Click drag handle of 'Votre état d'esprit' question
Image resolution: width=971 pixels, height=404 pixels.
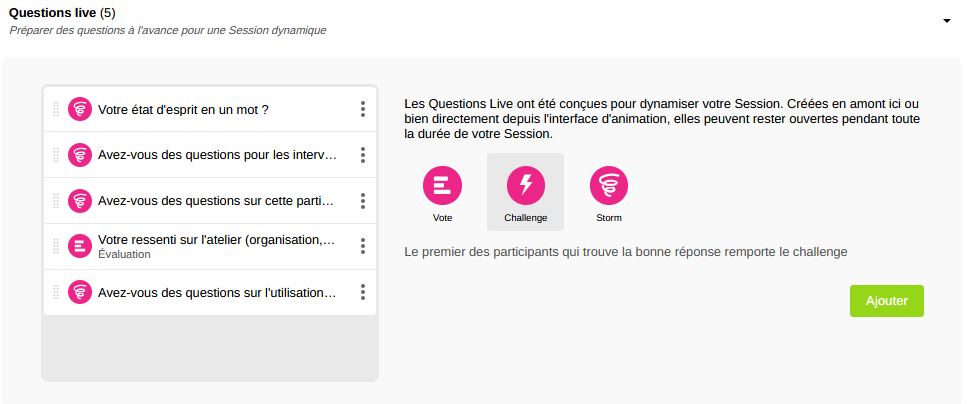(56, 109)
